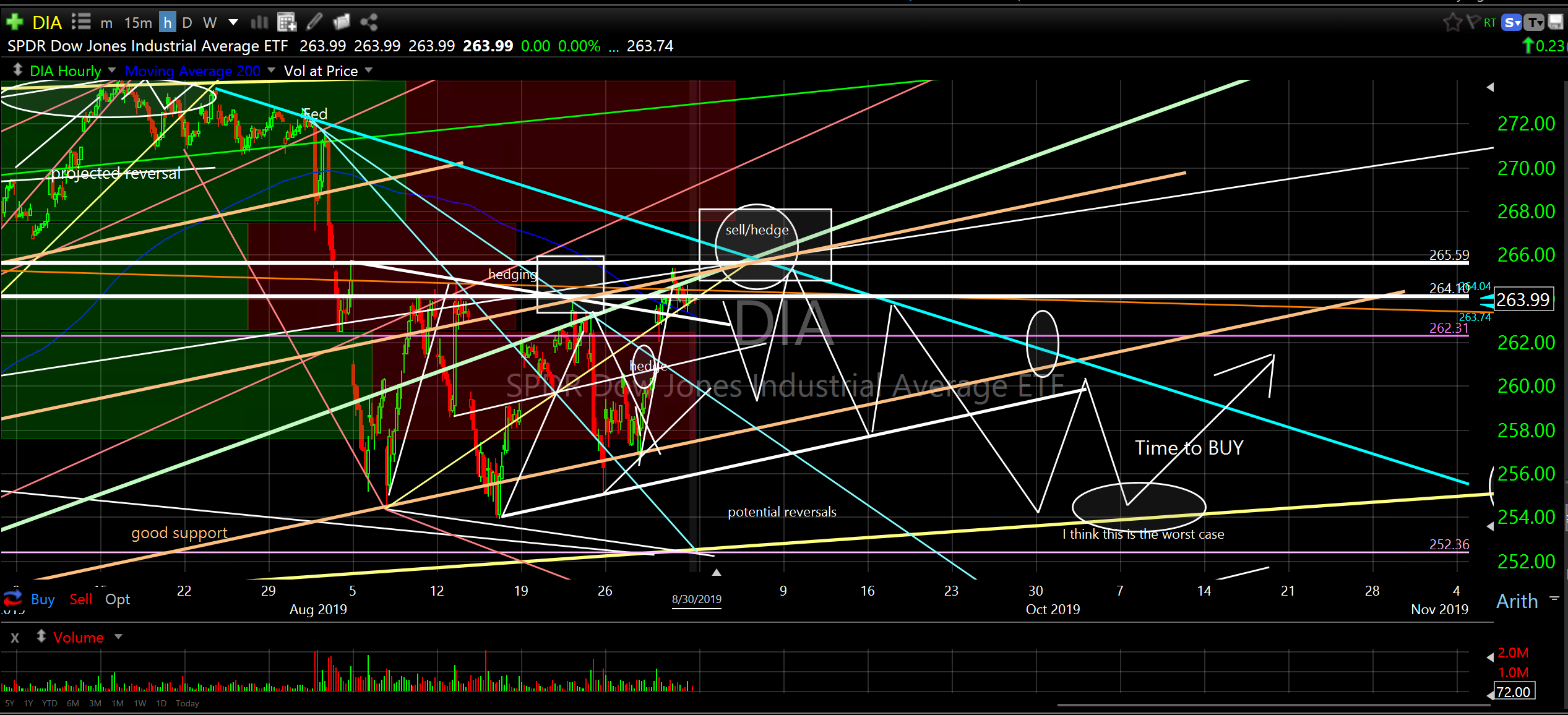This screenshot has height=715, width=1568.
Task: Select the 15m time frame tab
Action: click(x=137, y=23)
